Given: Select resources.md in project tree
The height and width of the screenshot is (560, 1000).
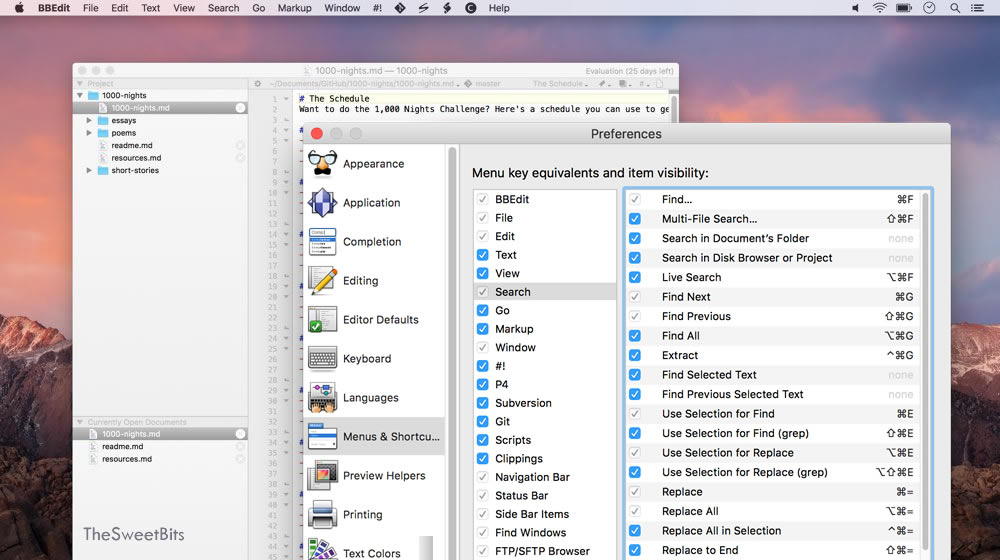Looking at the screenshot, I should click(x=136, y=158).
